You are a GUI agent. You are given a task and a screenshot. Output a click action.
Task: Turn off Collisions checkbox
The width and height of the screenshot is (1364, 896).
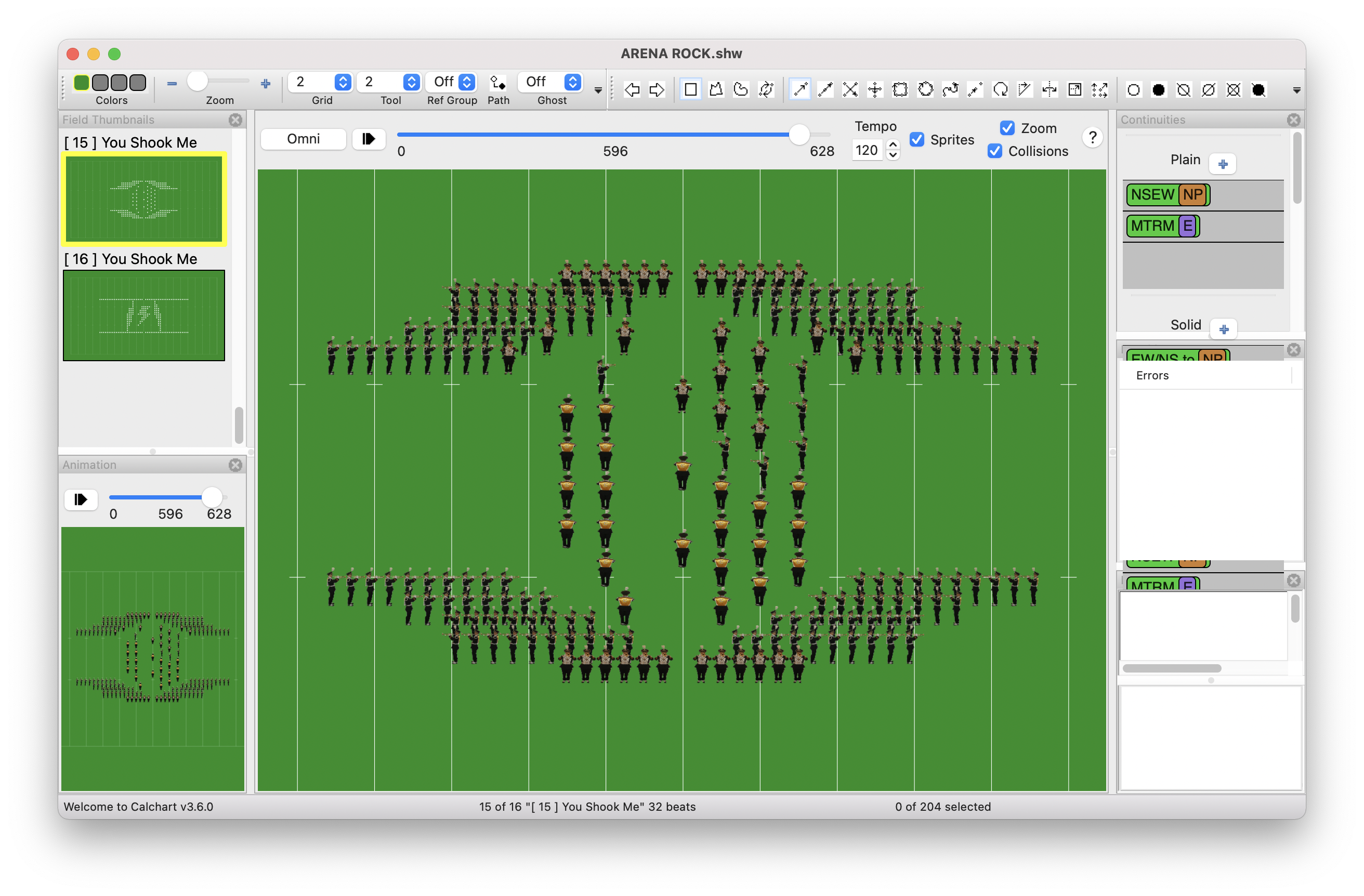click(995, 151)
